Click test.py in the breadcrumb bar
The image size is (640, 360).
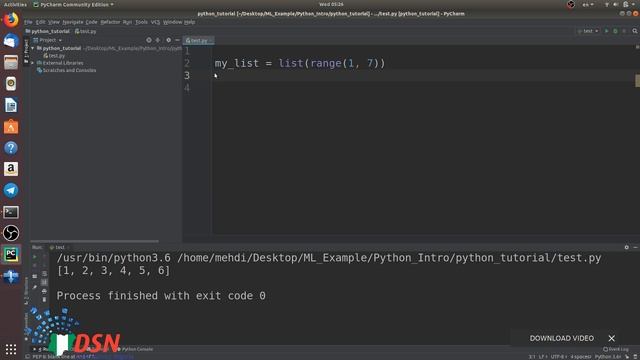86,31
